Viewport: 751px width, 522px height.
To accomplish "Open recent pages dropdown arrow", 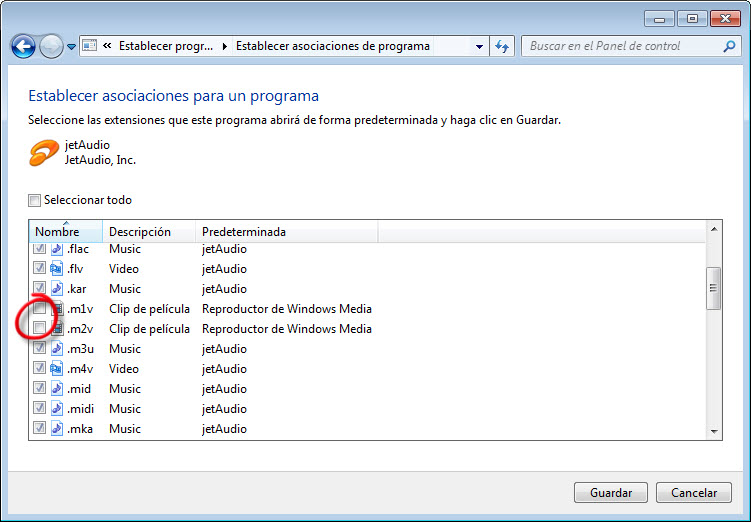I will (x=71, y=47).
